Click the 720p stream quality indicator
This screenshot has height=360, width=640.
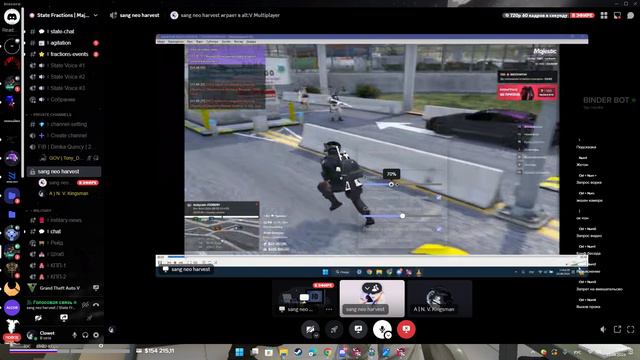[x=536, y=16]
